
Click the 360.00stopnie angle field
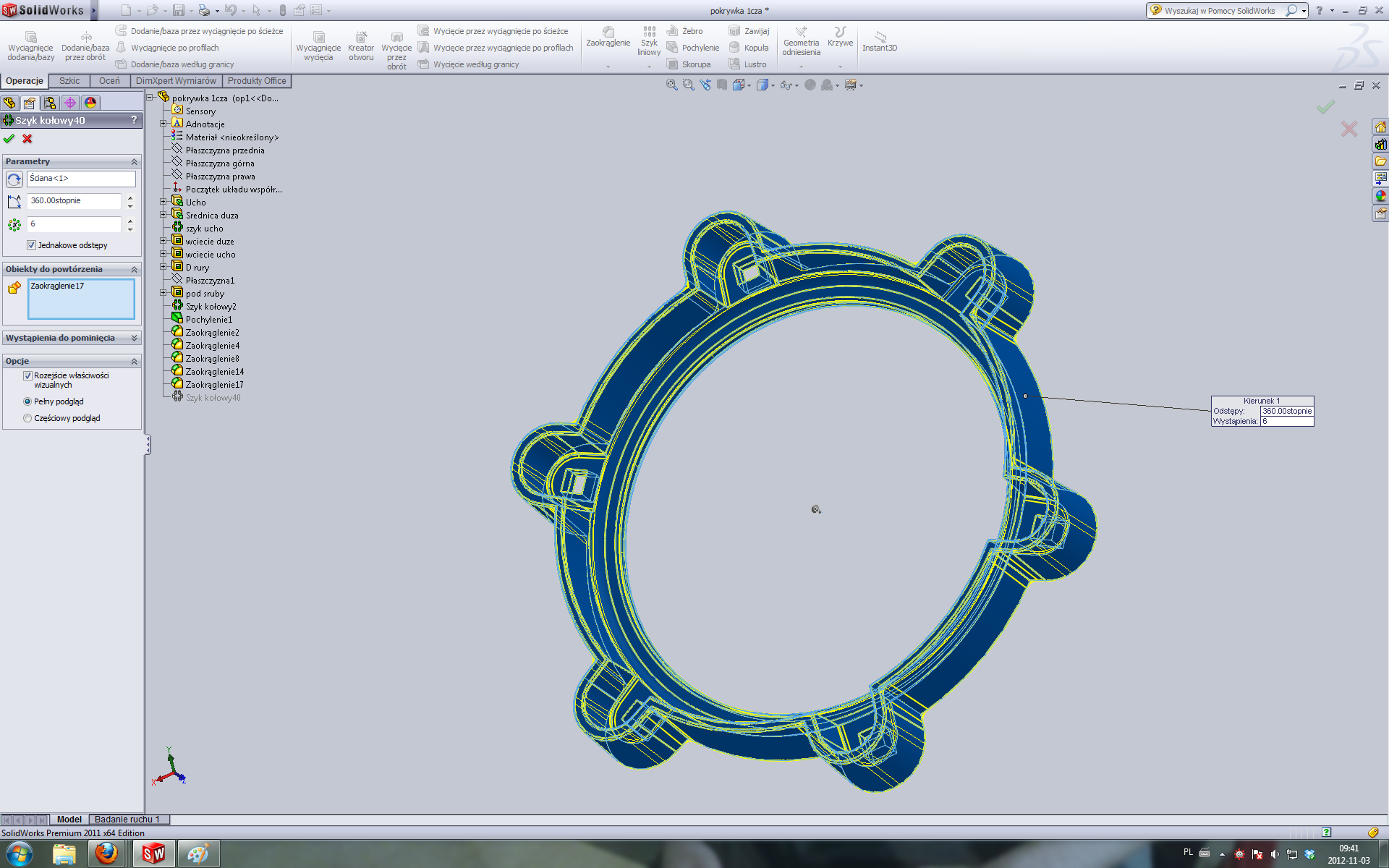[x=74, y=201]
